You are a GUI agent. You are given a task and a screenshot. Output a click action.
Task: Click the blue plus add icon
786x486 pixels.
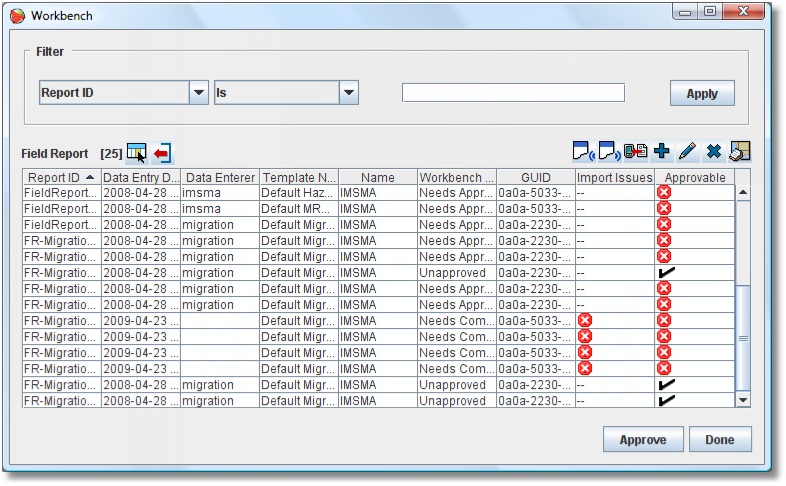pyautogui.click(x=661, y=151)
